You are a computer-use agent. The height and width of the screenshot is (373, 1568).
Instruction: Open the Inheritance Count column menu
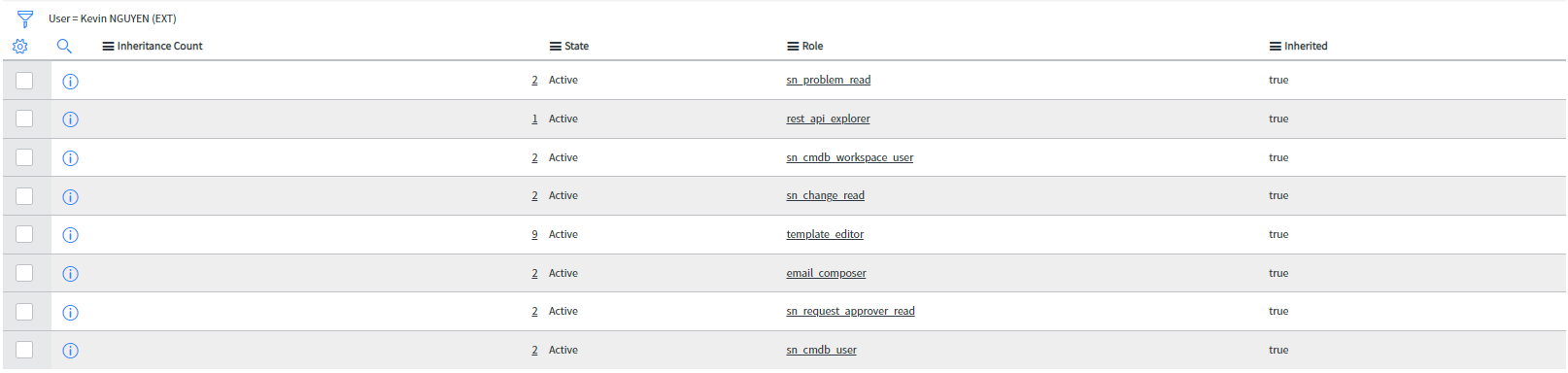(x=108, y=46)
